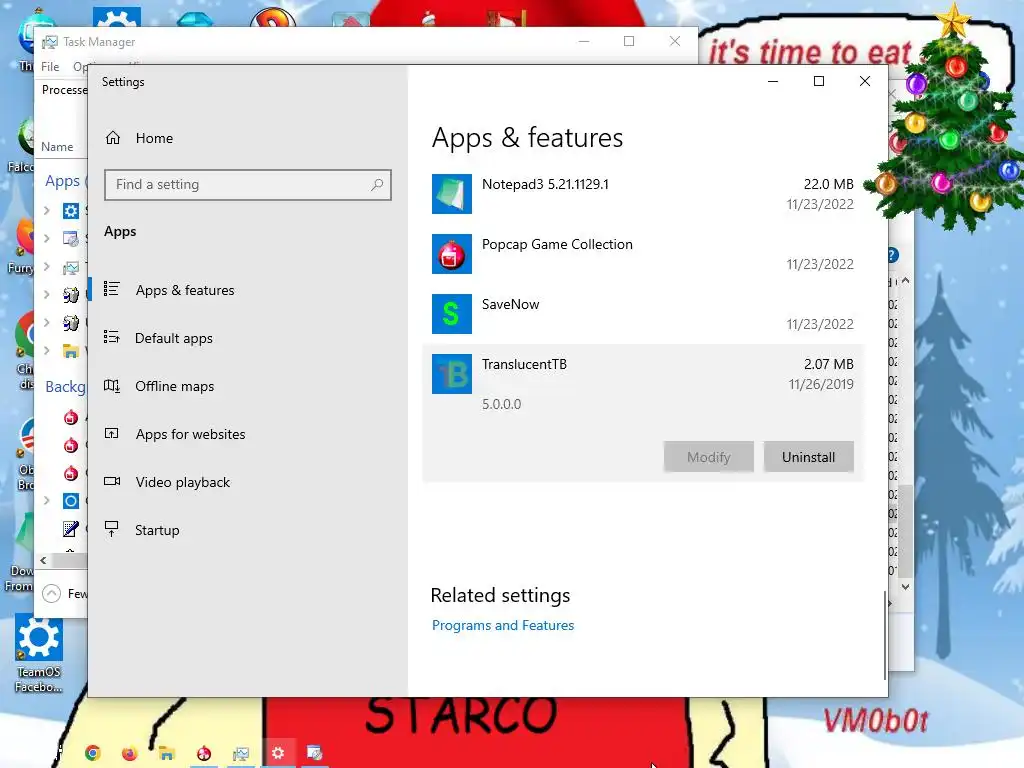Open Offline maps settings page
The height and width of the screenshot is (768, 1024).
(174, 386)
